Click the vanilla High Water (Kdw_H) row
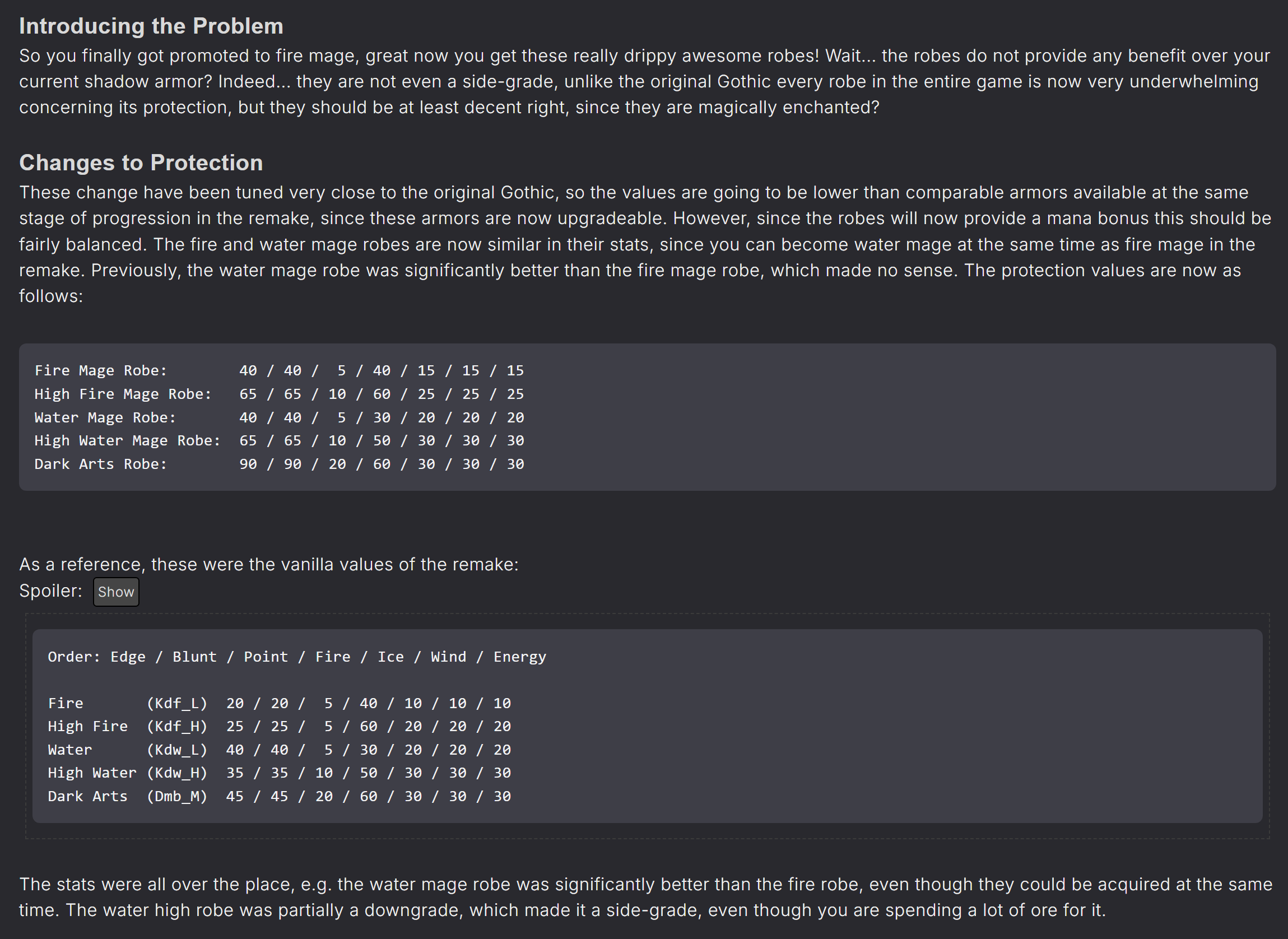1288x939 pixels. click(x=279, y=773)
